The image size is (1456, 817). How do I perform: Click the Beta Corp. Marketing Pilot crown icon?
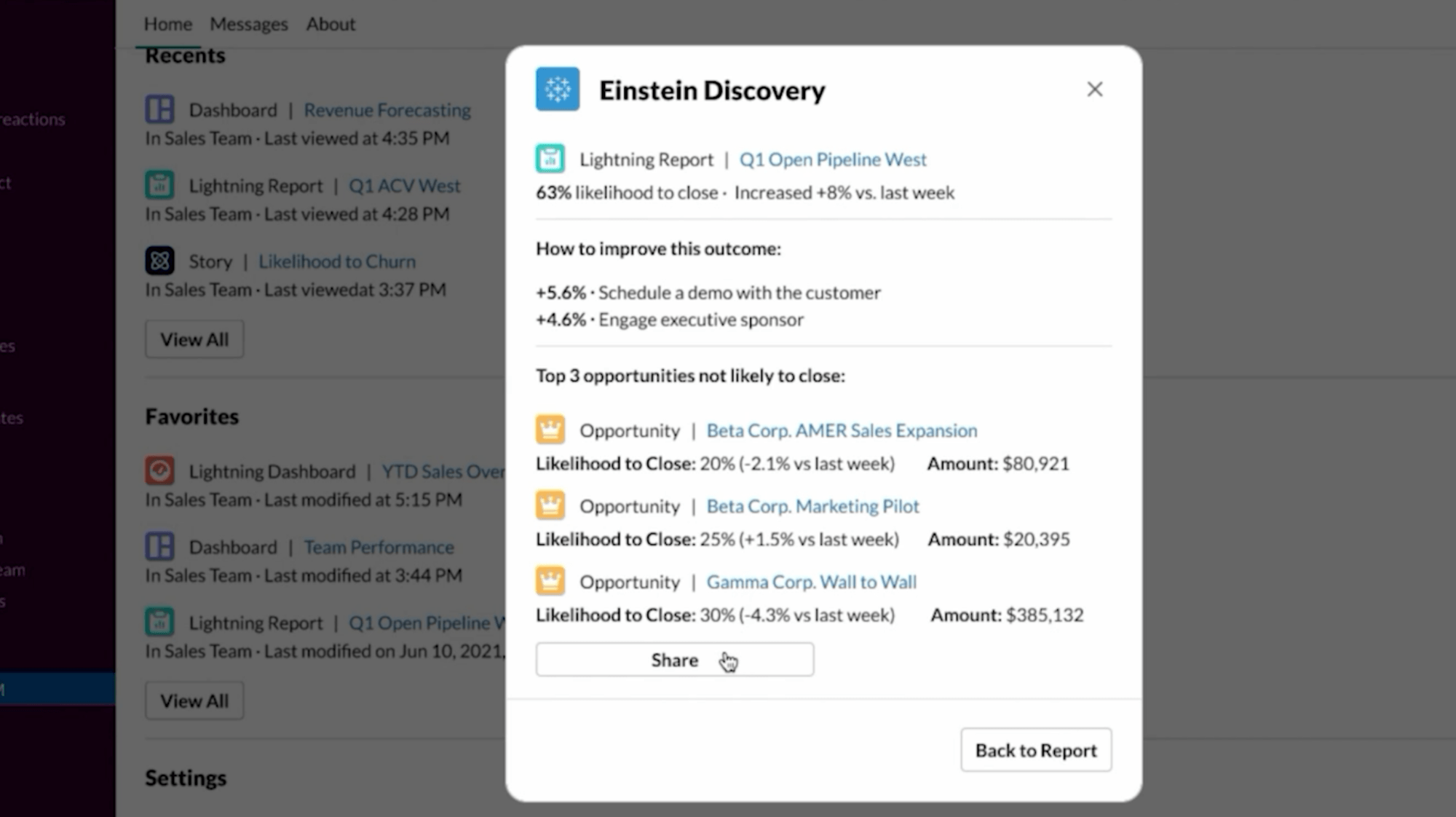pyautogui.click(x=550, y=505)
